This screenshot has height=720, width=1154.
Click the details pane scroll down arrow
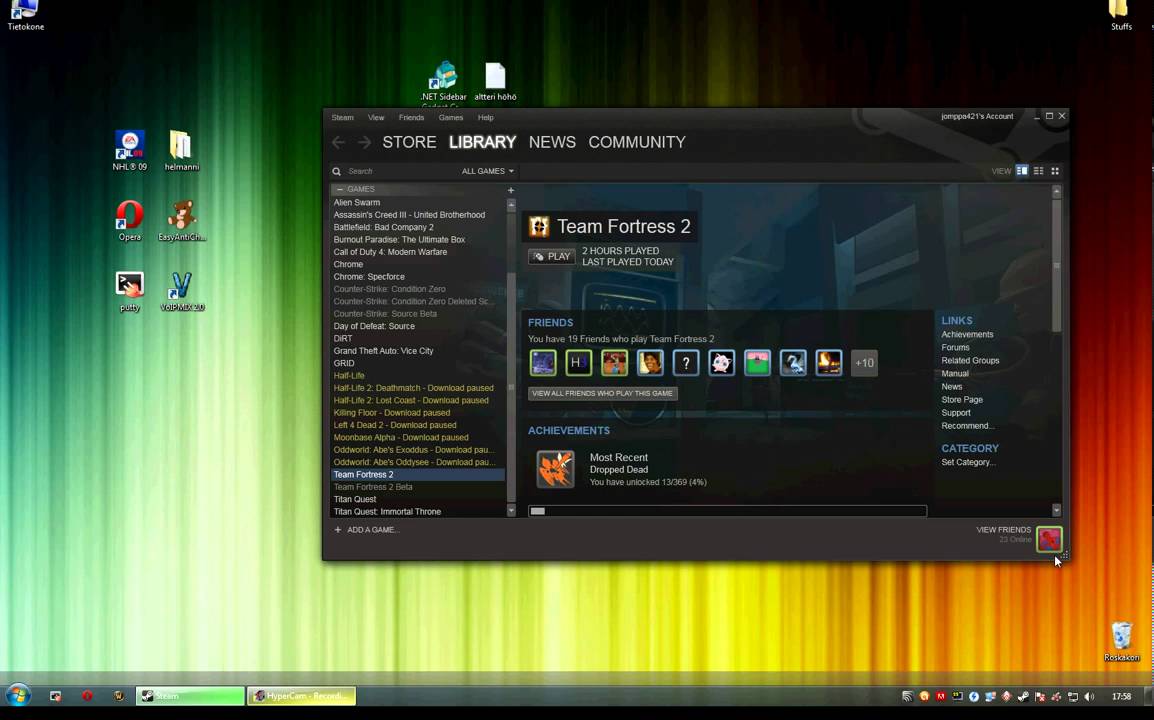[1056, 509]
